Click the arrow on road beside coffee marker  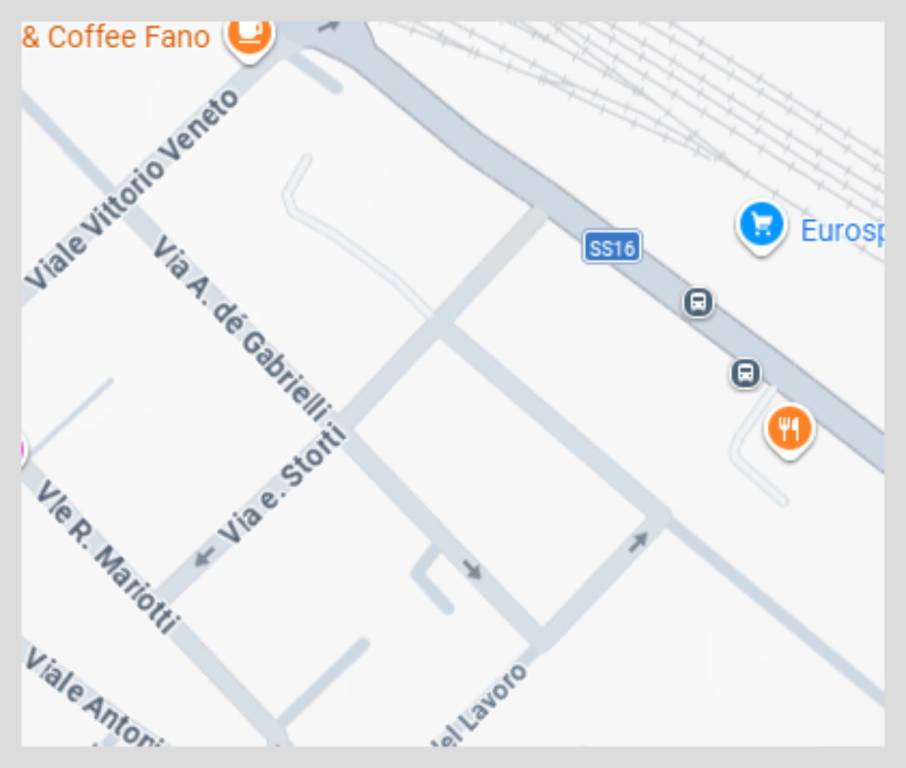coord(328,27)
